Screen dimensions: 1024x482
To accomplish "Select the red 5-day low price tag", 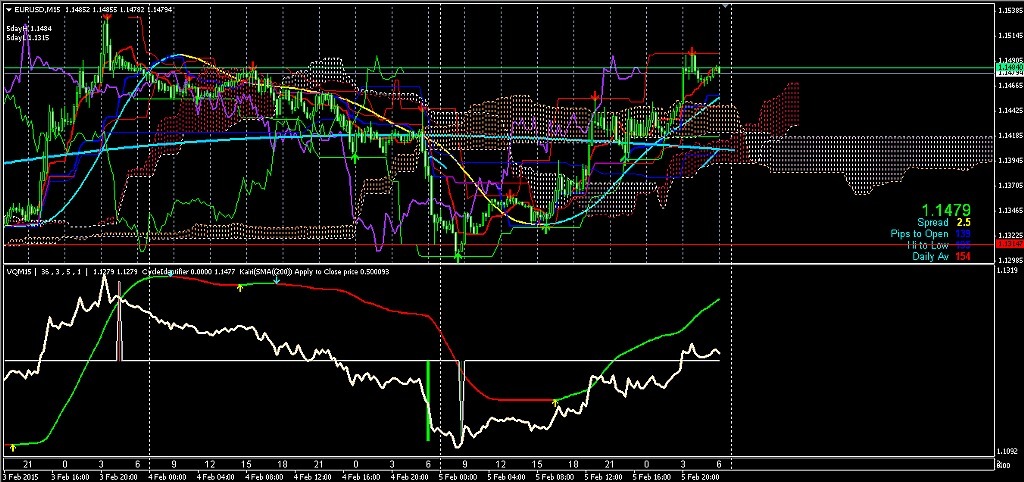I will tap(1008, 244).
